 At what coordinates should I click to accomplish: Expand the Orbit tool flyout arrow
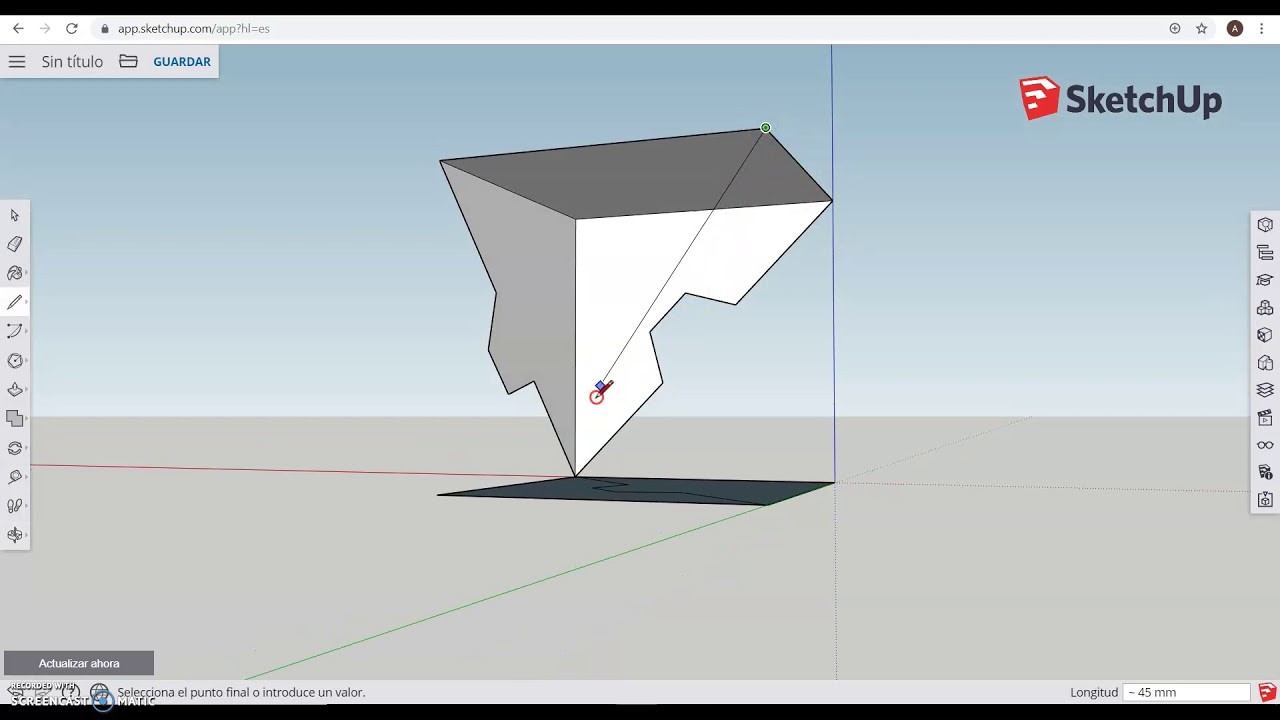26,535
